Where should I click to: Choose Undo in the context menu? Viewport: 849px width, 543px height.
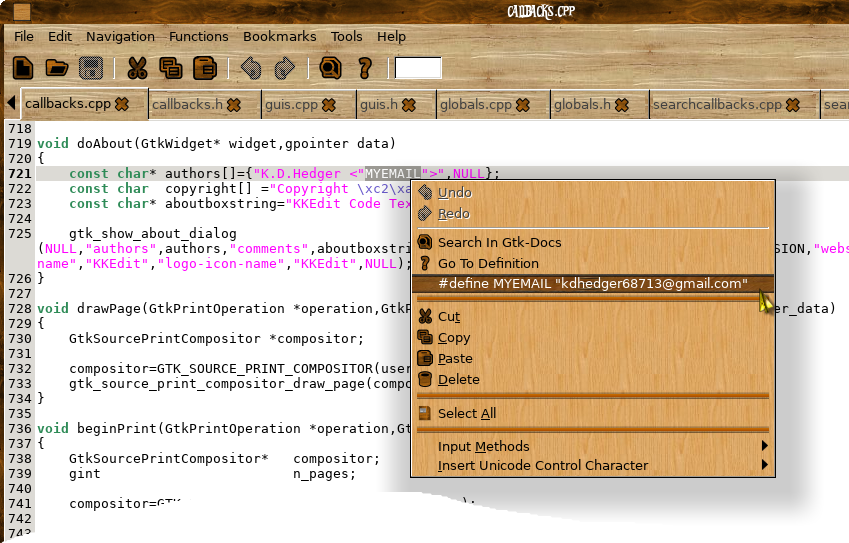click(x=593, y=193)
